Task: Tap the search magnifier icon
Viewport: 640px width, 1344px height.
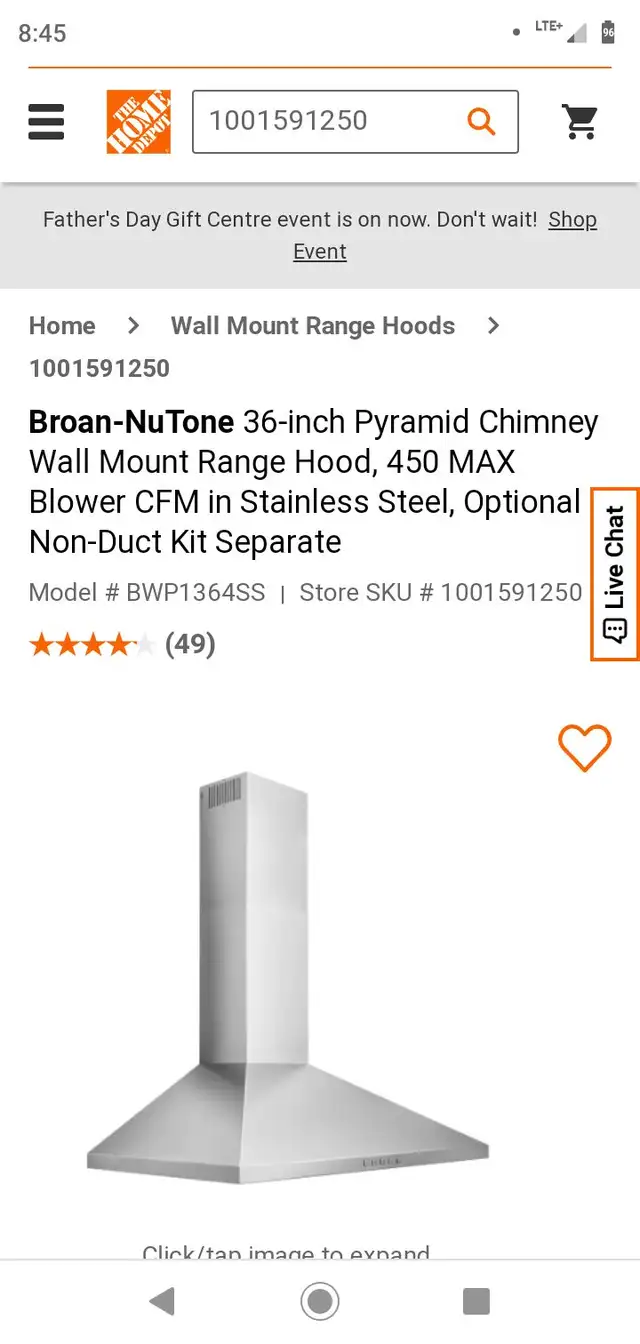Action: click(x=481, y=120)
